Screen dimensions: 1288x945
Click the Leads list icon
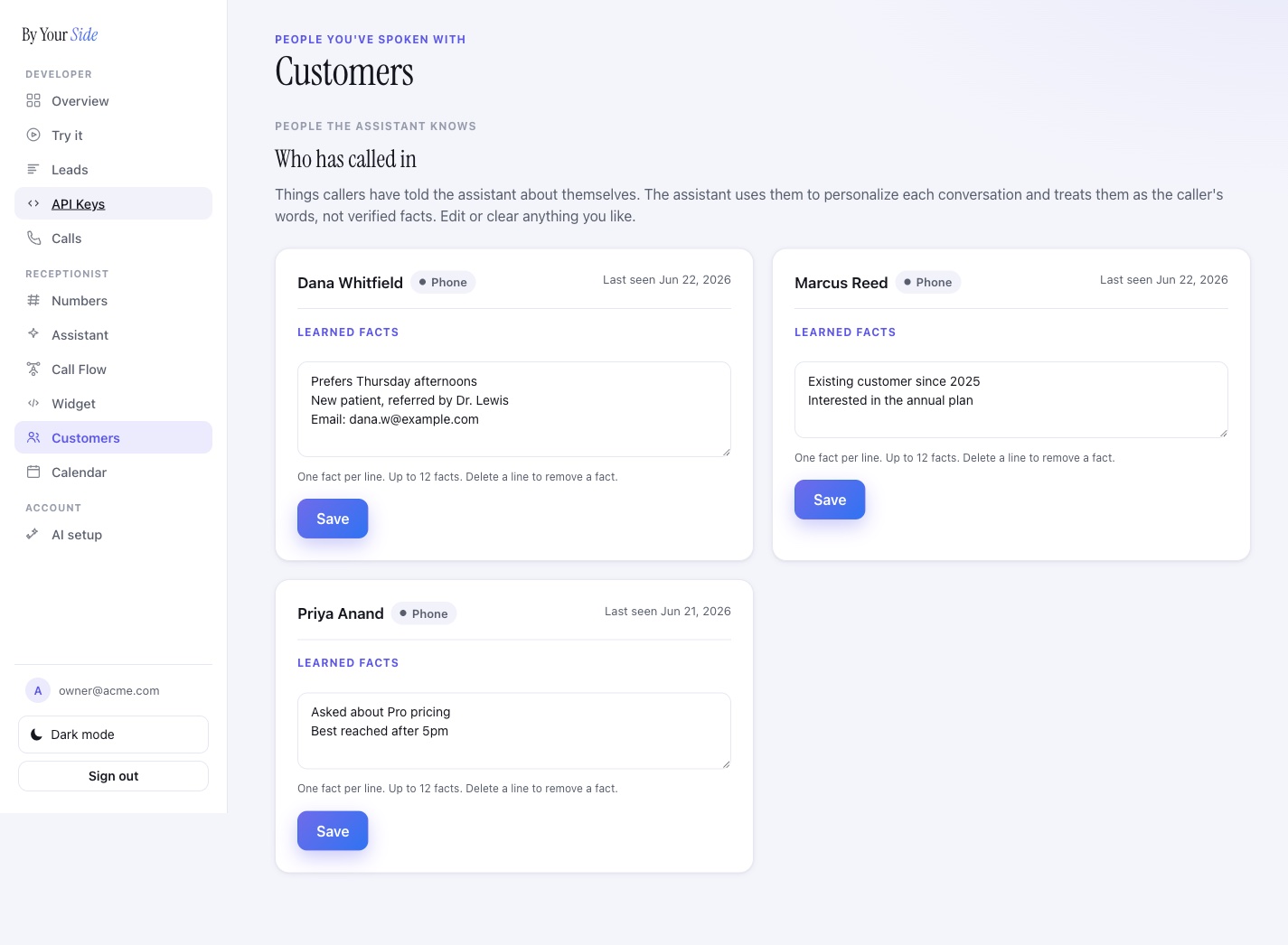click(33, 169)
